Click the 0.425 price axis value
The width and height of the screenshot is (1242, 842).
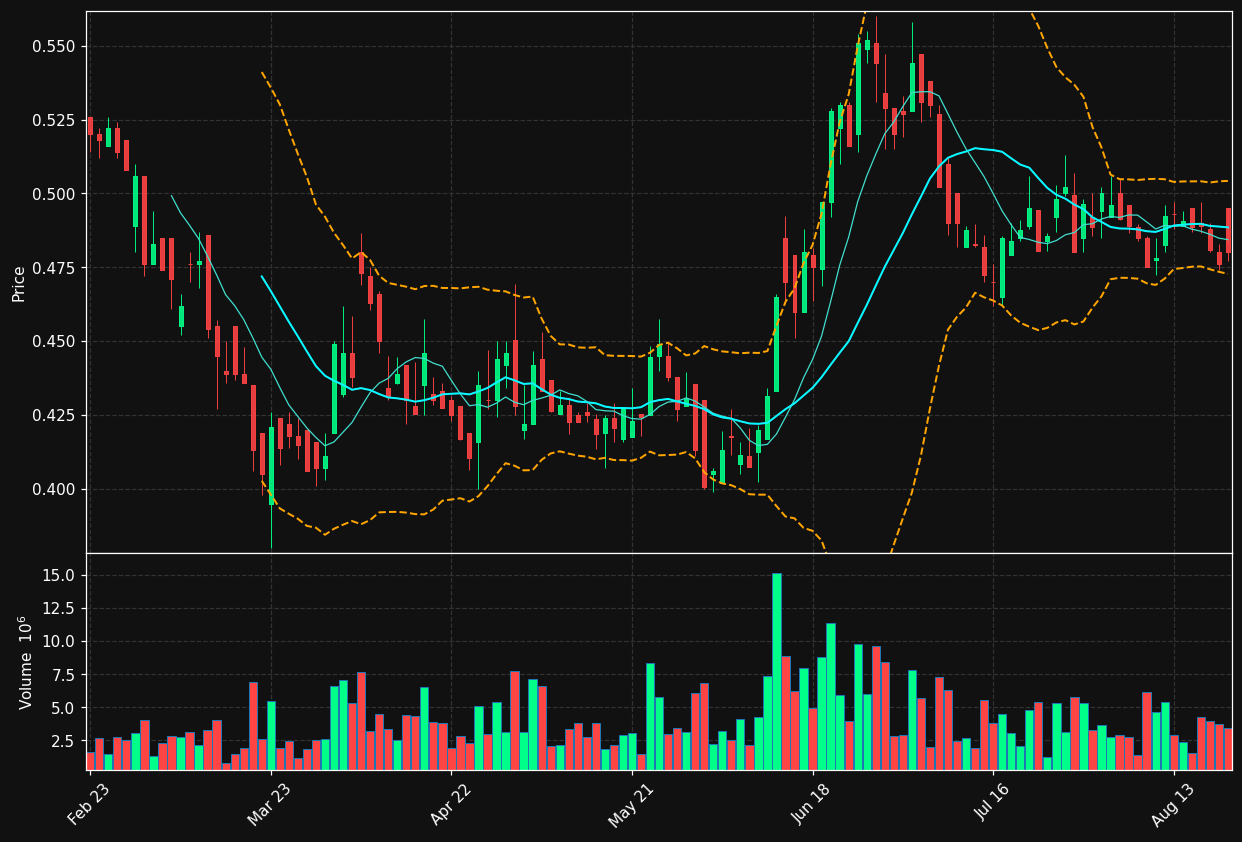(x=54, y=416)
